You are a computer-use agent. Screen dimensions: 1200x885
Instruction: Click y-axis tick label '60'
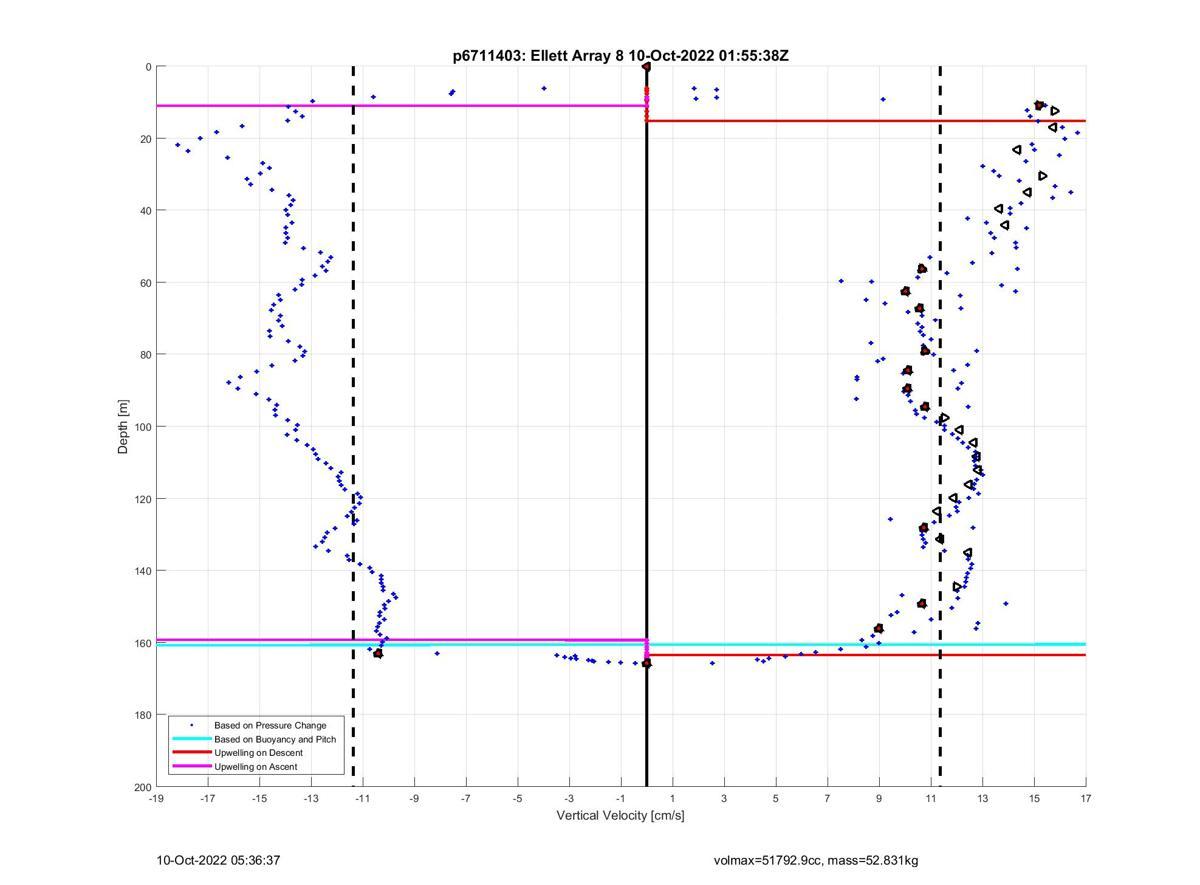145,283
